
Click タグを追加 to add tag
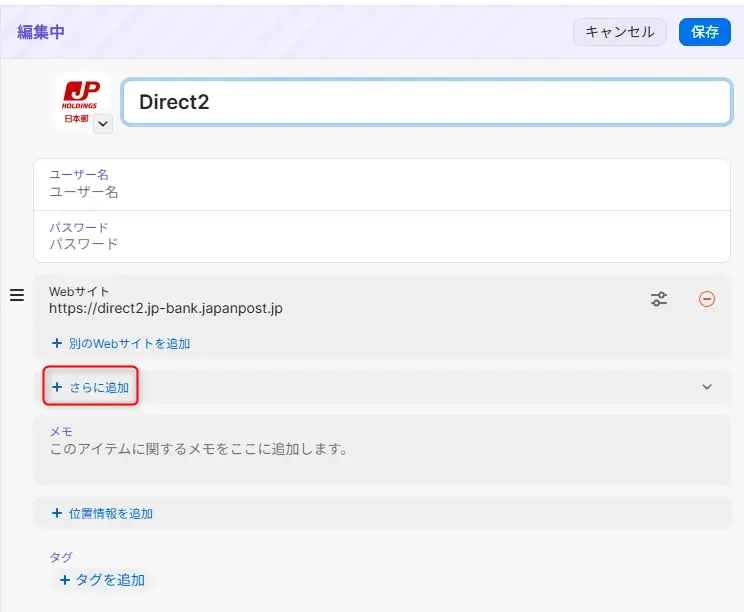point(102,580)
